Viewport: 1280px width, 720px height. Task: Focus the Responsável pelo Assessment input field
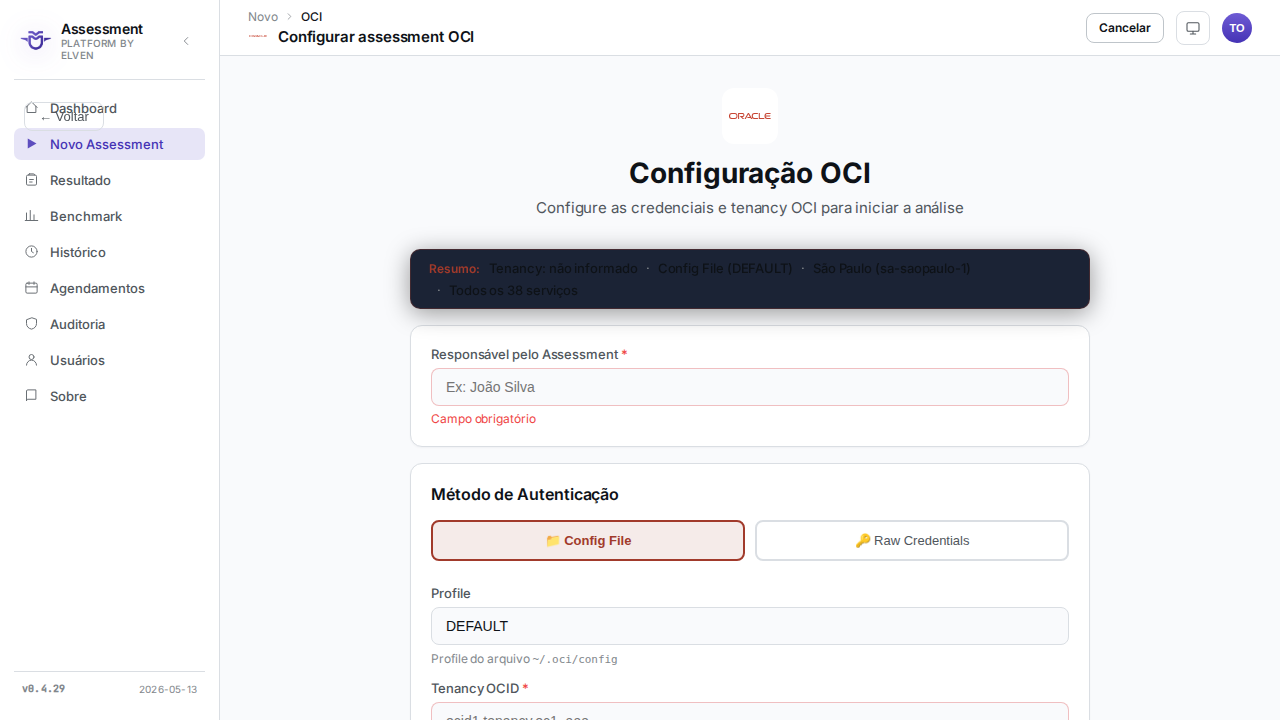pos(750,387)
